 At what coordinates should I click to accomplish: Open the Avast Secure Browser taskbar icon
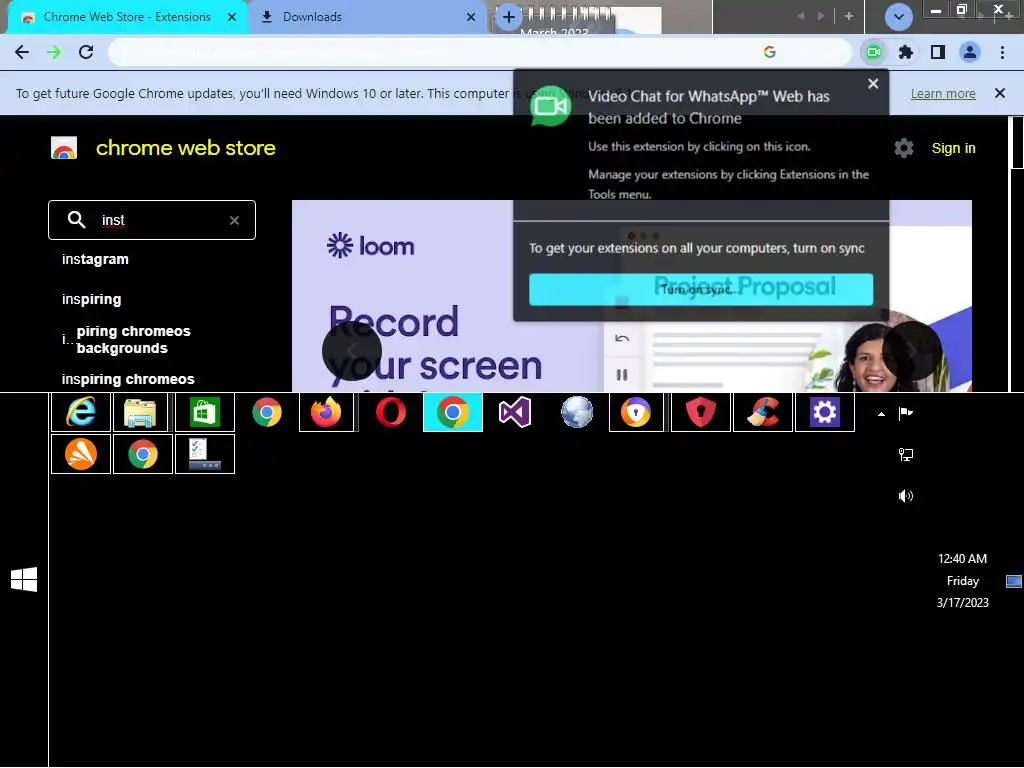point(636,412)
